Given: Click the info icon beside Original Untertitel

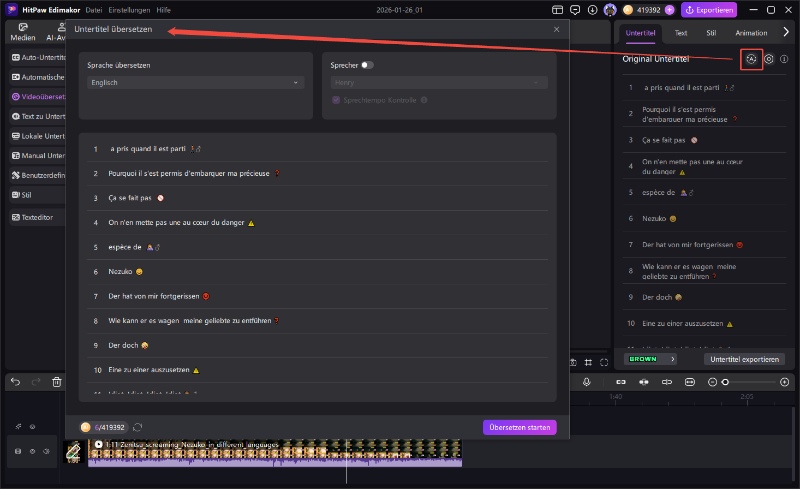Looking at the screenshot, I should pos(784,59).
